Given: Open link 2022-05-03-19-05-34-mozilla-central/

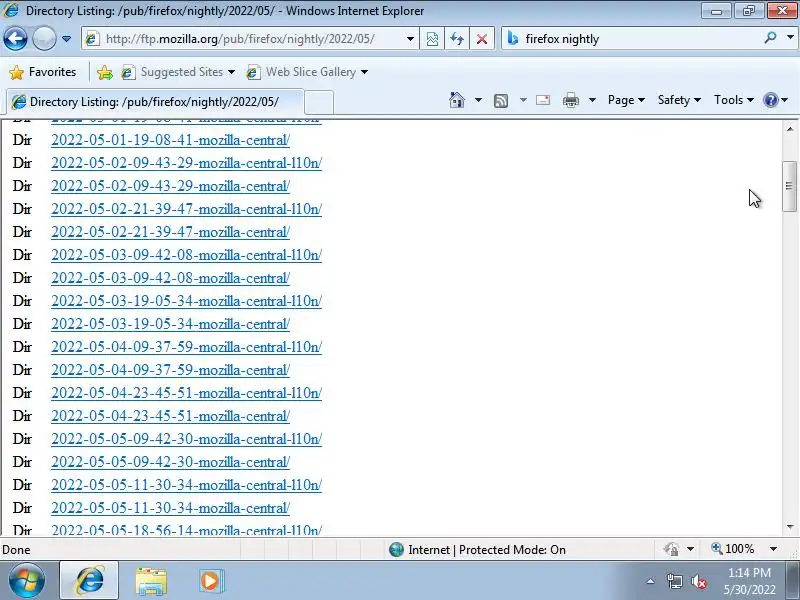Looking at the screenshot, I should [170, 323].
